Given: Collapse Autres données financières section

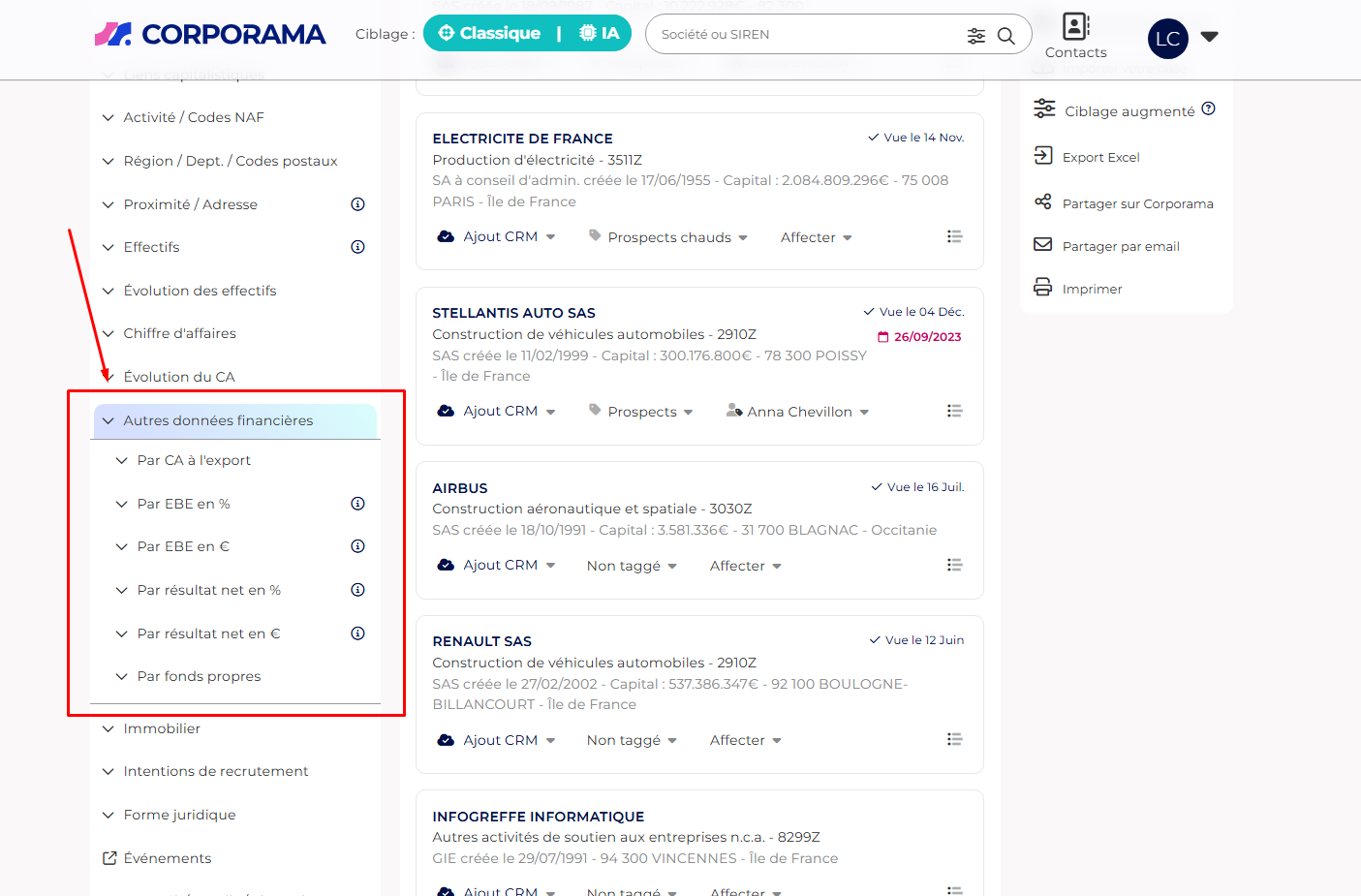Looking at the screenshot, I should point(218,420).
